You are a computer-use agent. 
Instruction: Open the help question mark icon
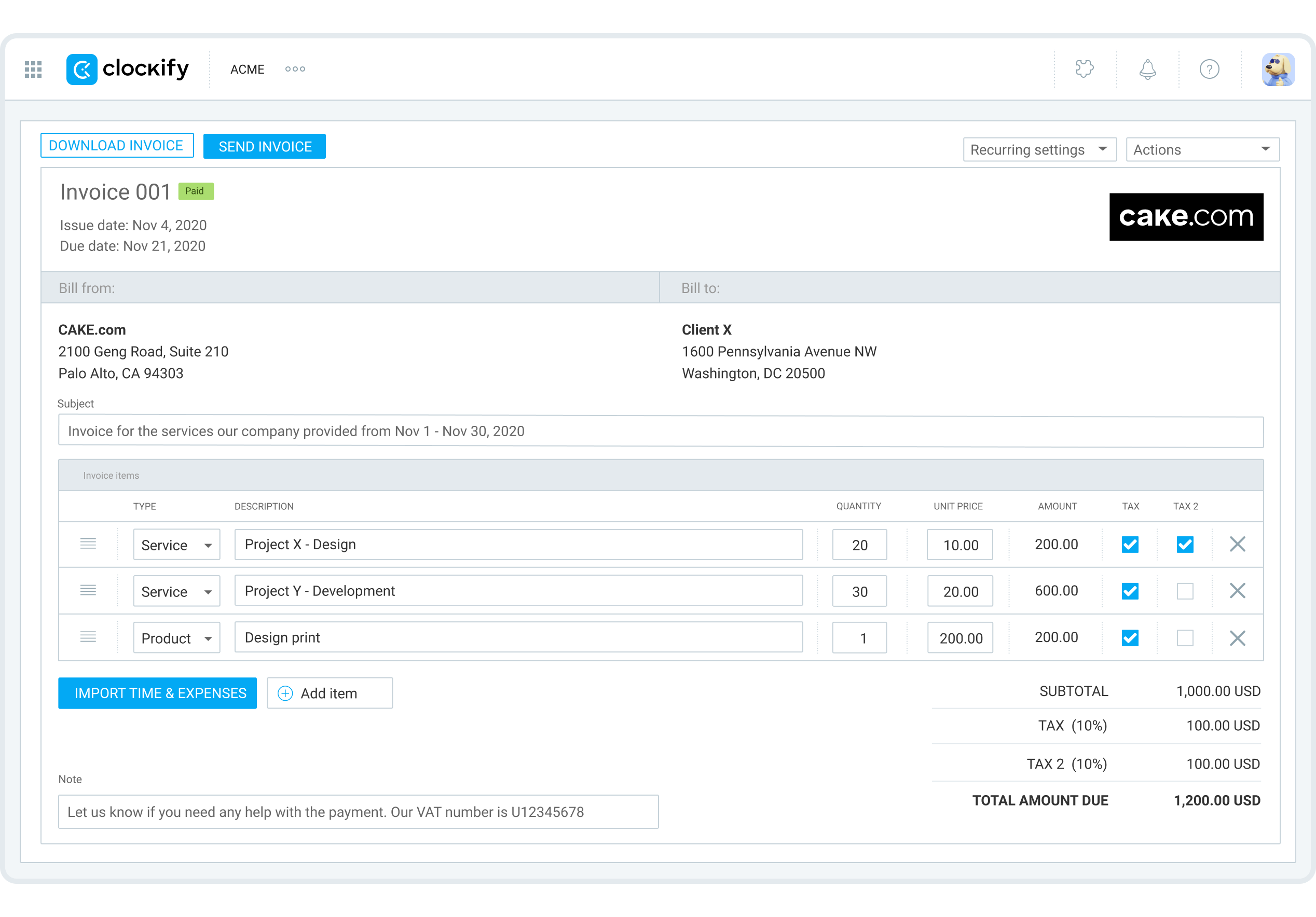pyautogui.click(x=1210, y=69)
